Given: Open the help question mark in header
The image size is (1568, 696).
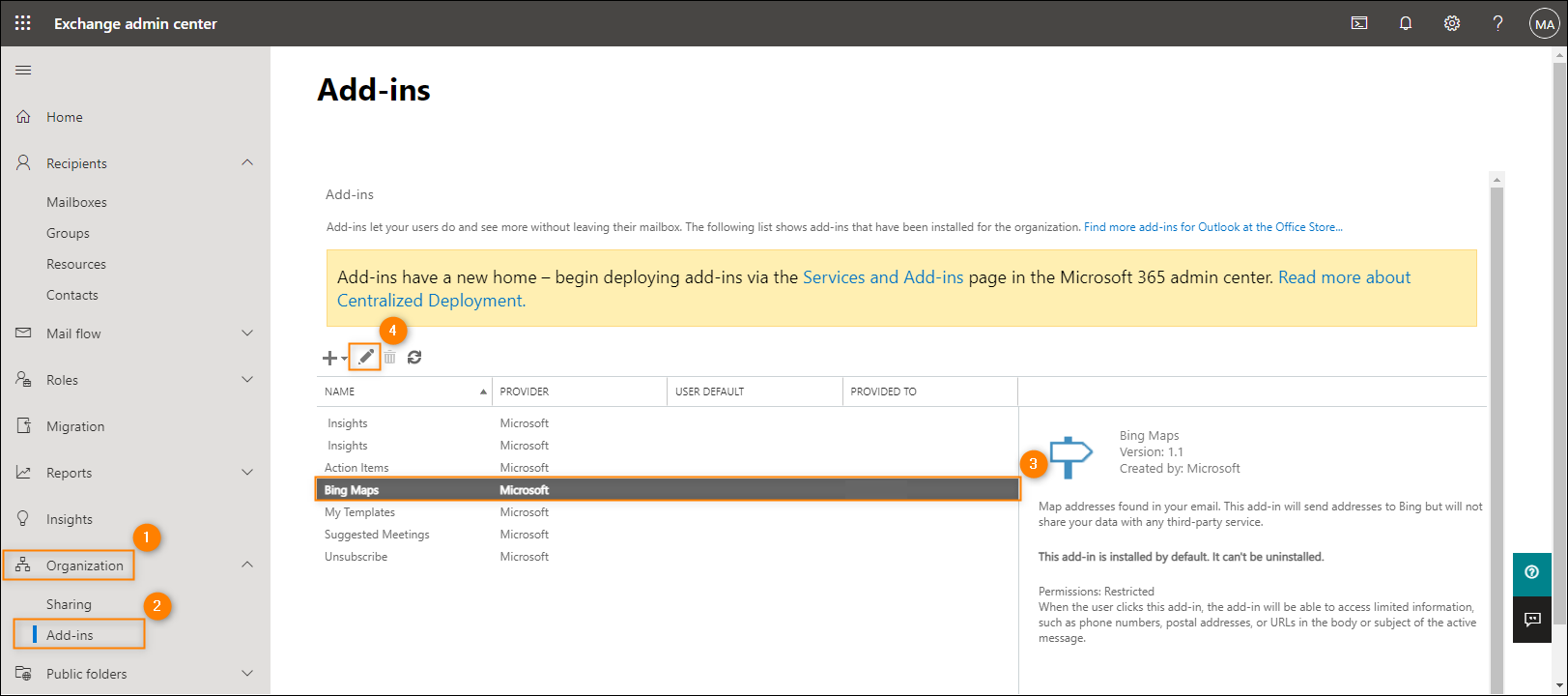Looking at the screenshot, I should pyautogui.click(x=1497, y=23).
